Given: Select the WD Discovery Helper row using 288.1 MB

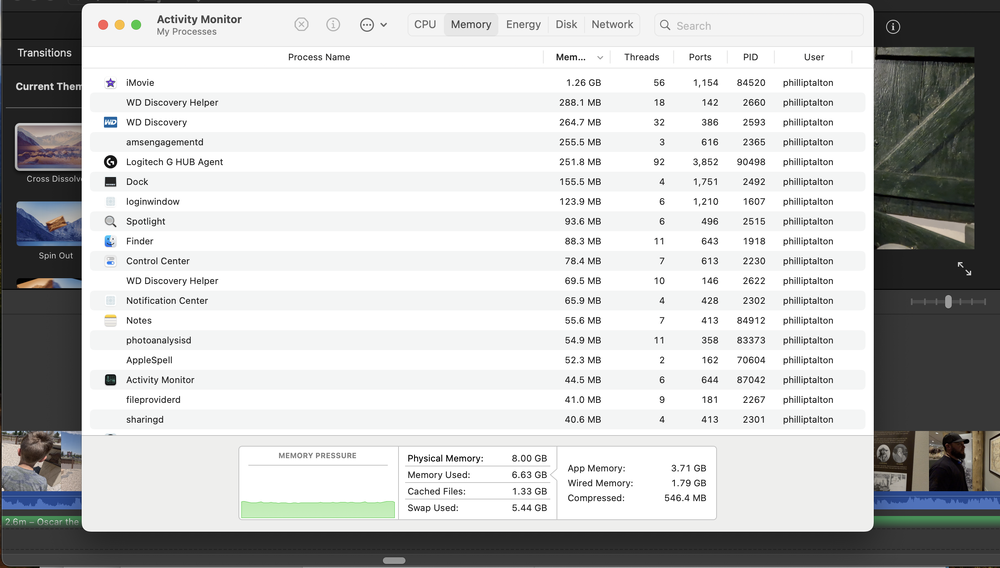Looking at the screenshot, I should pyautogui.click(x=477, y=103).
